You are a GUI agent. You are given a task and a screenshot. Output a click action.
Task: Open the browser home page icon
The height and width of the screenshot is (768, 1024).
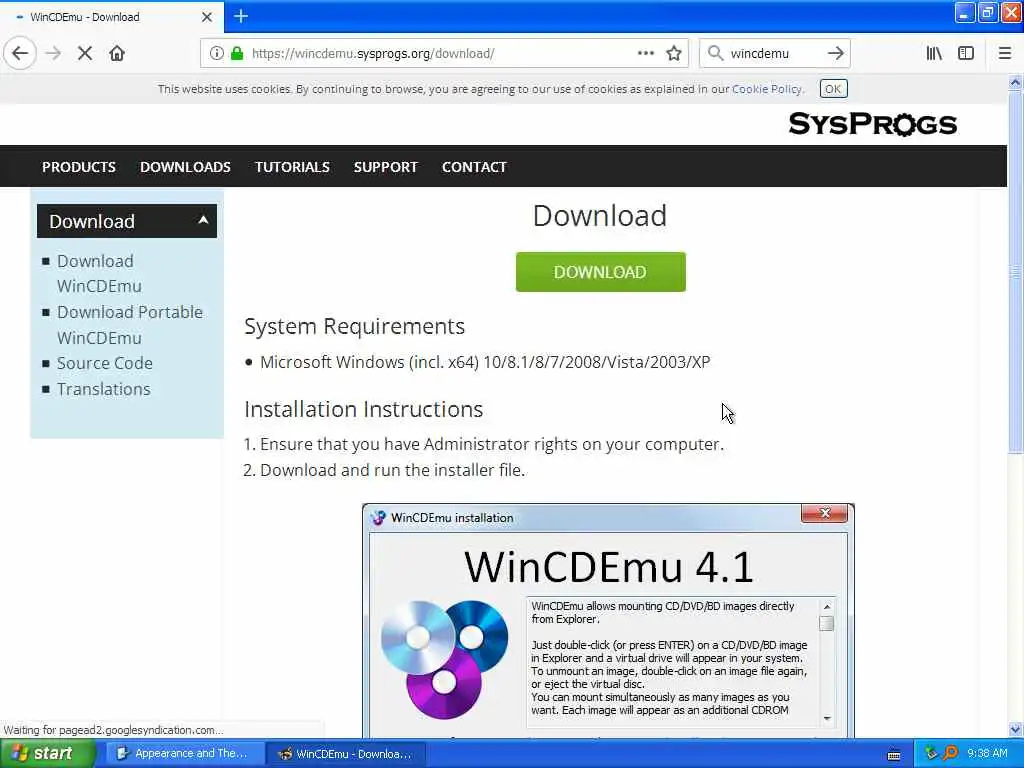click(117, 53)
